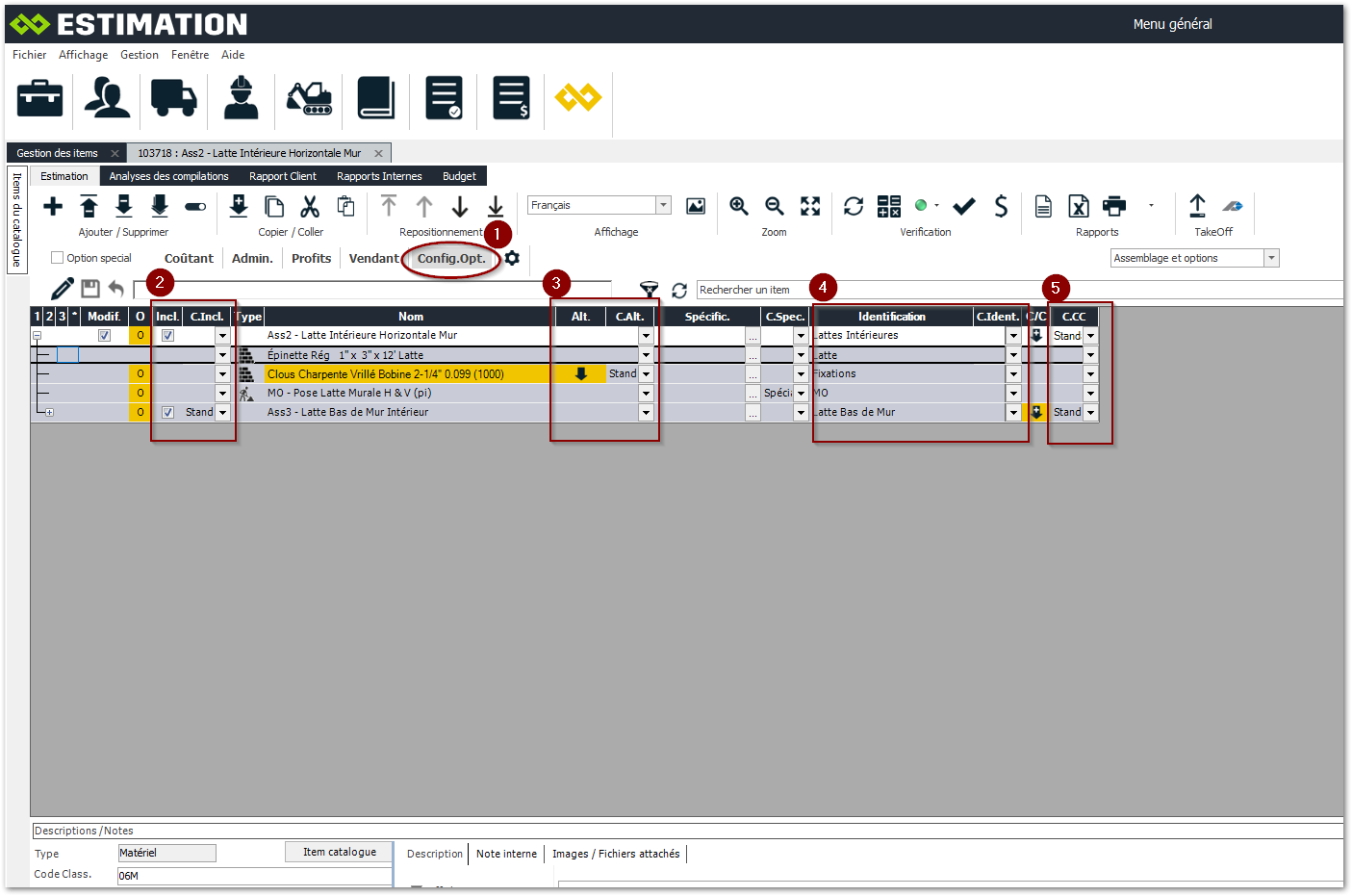
Task: Open the Français language dropdown
Action: (x=663, y=205)
